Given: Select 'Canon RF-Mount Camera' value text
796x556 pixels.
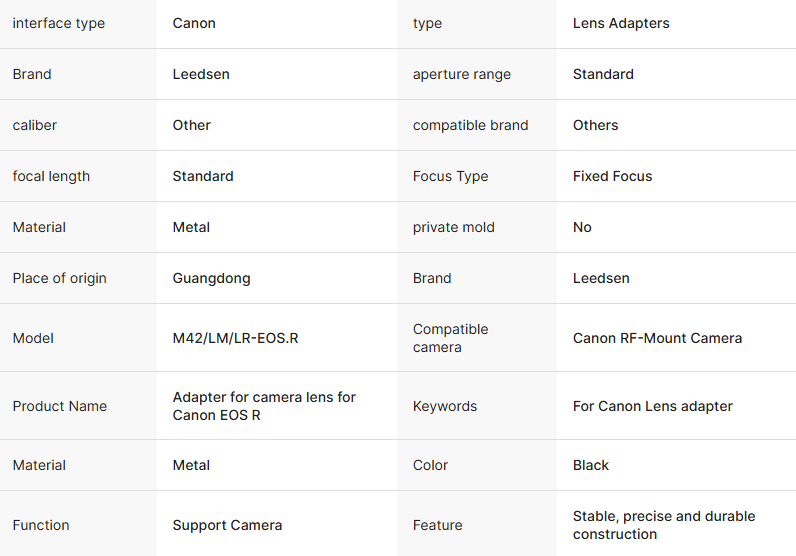Looking at the screenshot, I should (657, 338).
